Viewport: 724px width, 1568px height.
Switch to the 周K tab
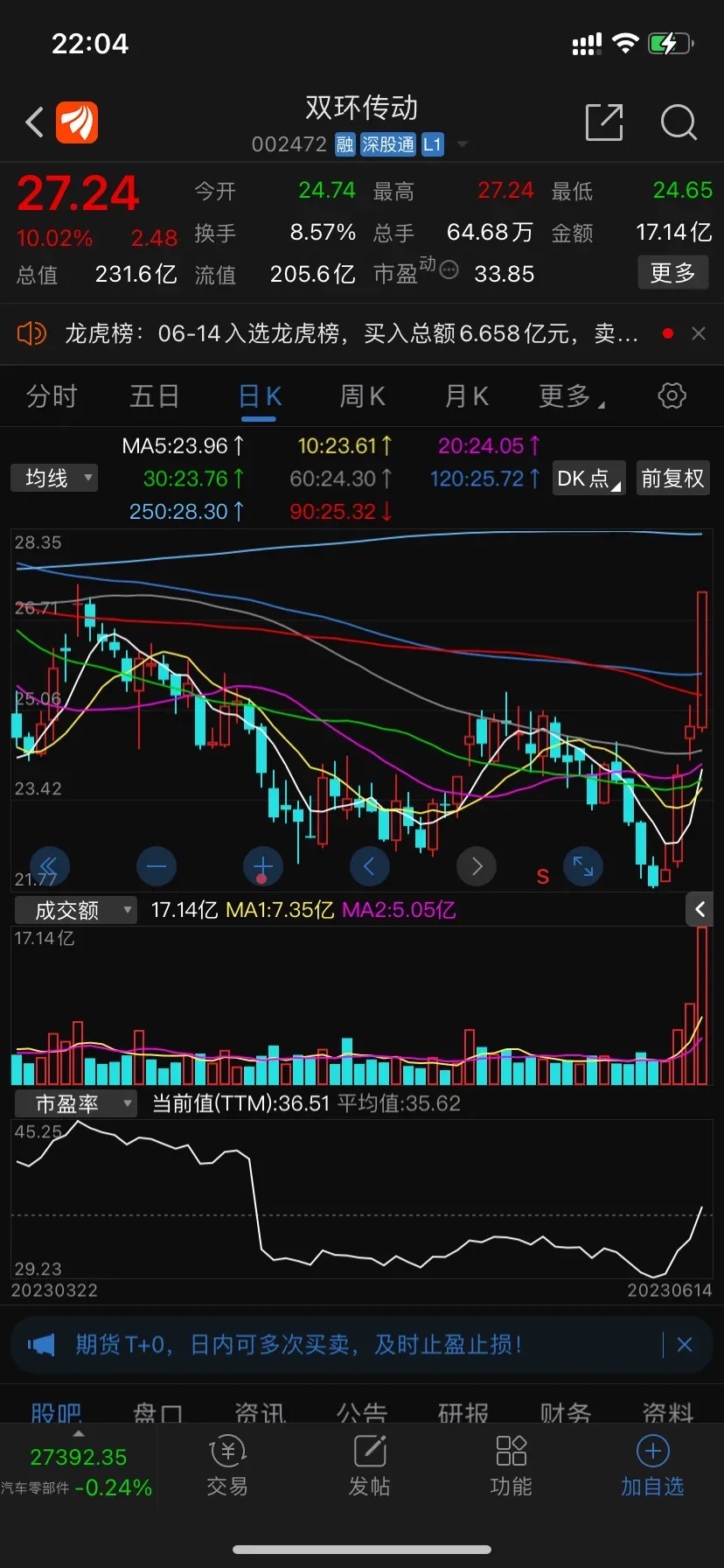(x=362, y=396)
